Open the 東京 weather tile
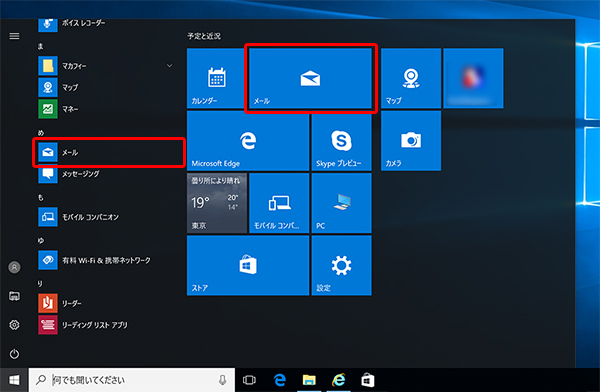This screenshot has height=392, width=600. tap(217, 203)
